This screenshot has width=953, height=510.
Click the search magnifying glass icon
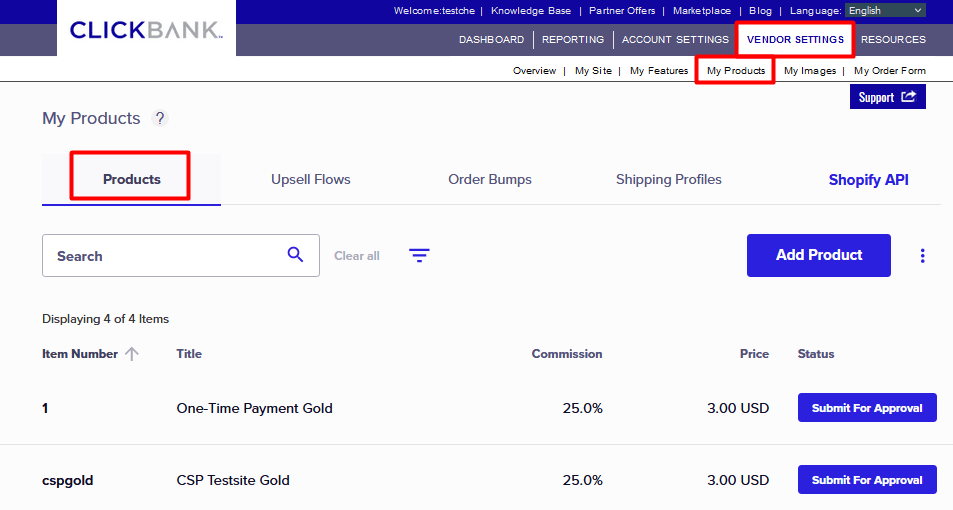(295, 255)
